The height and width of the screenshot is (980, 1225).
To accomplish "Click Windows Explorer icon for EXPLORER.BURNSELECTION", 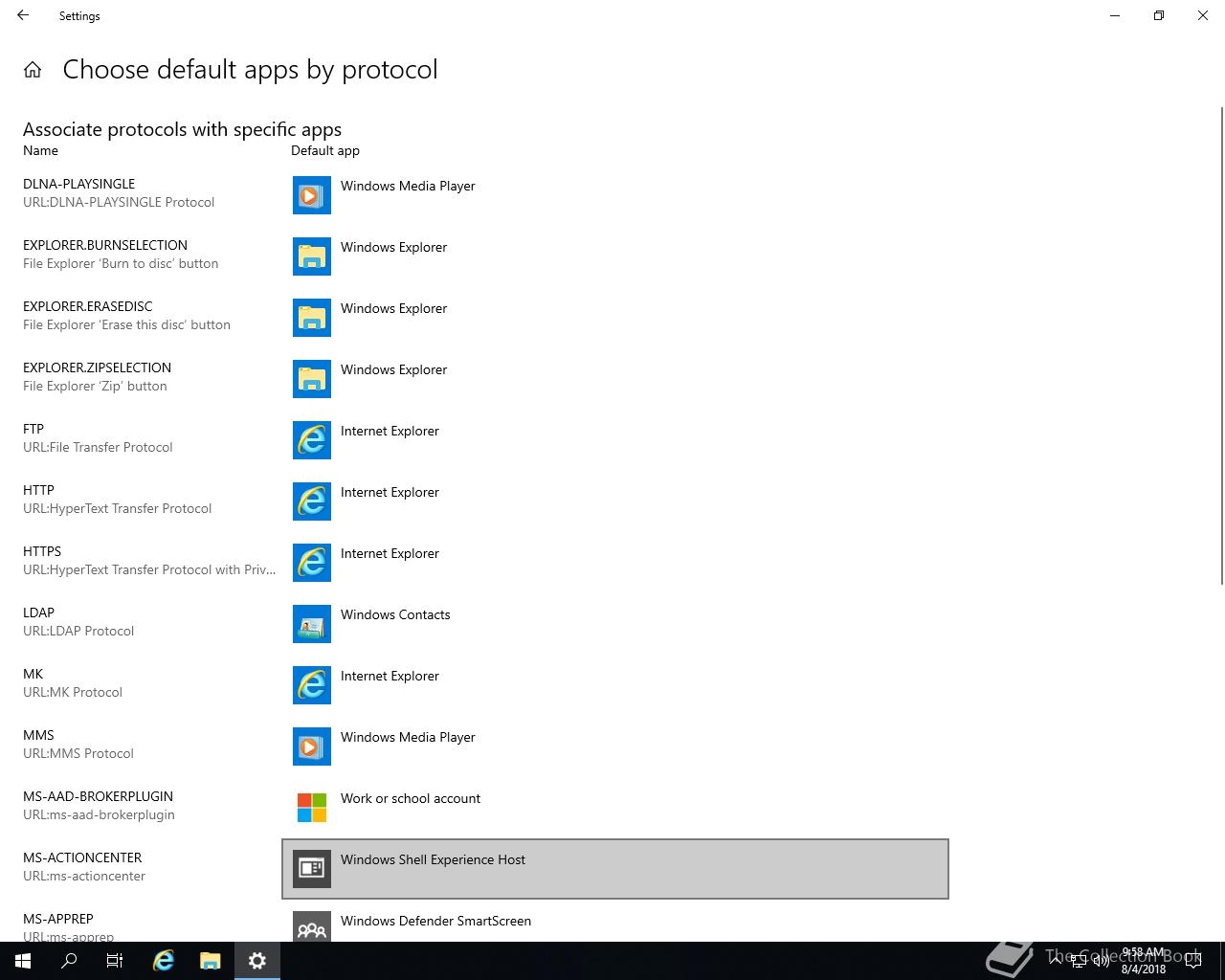I will coord(312,256).
